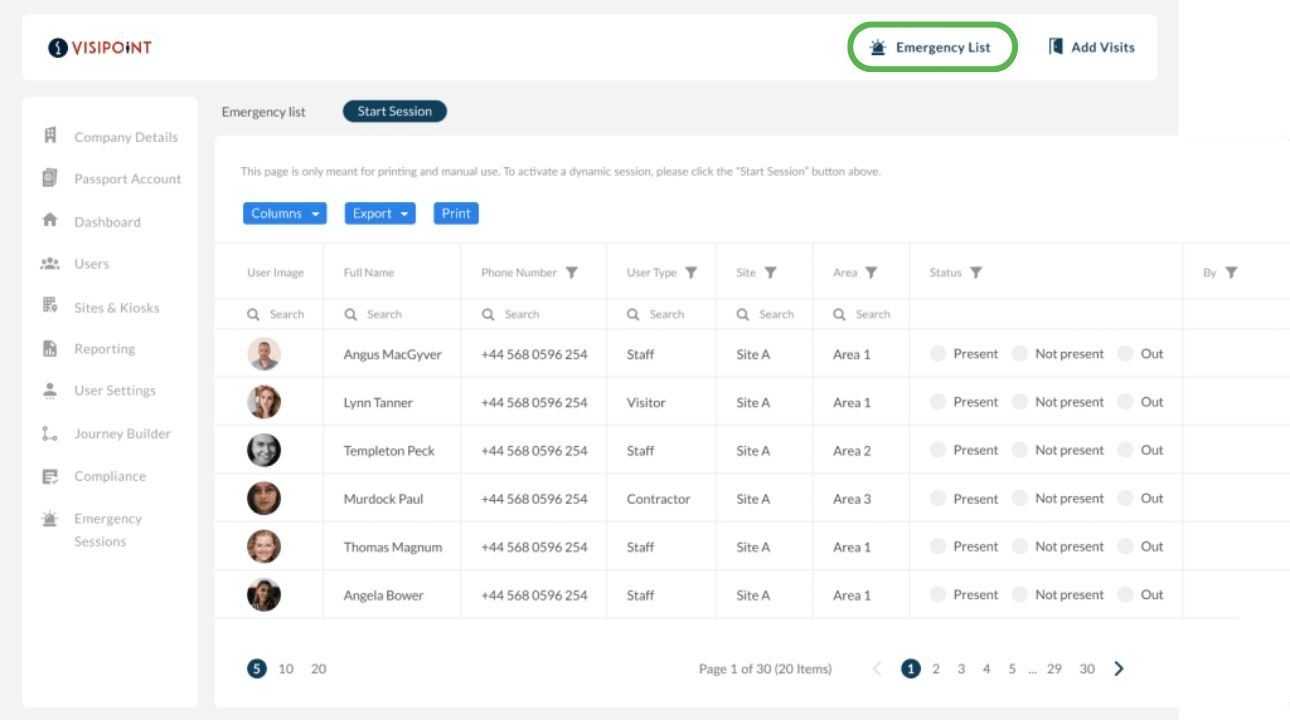Click the Journey Builder sidebar icon

point(50,434)
